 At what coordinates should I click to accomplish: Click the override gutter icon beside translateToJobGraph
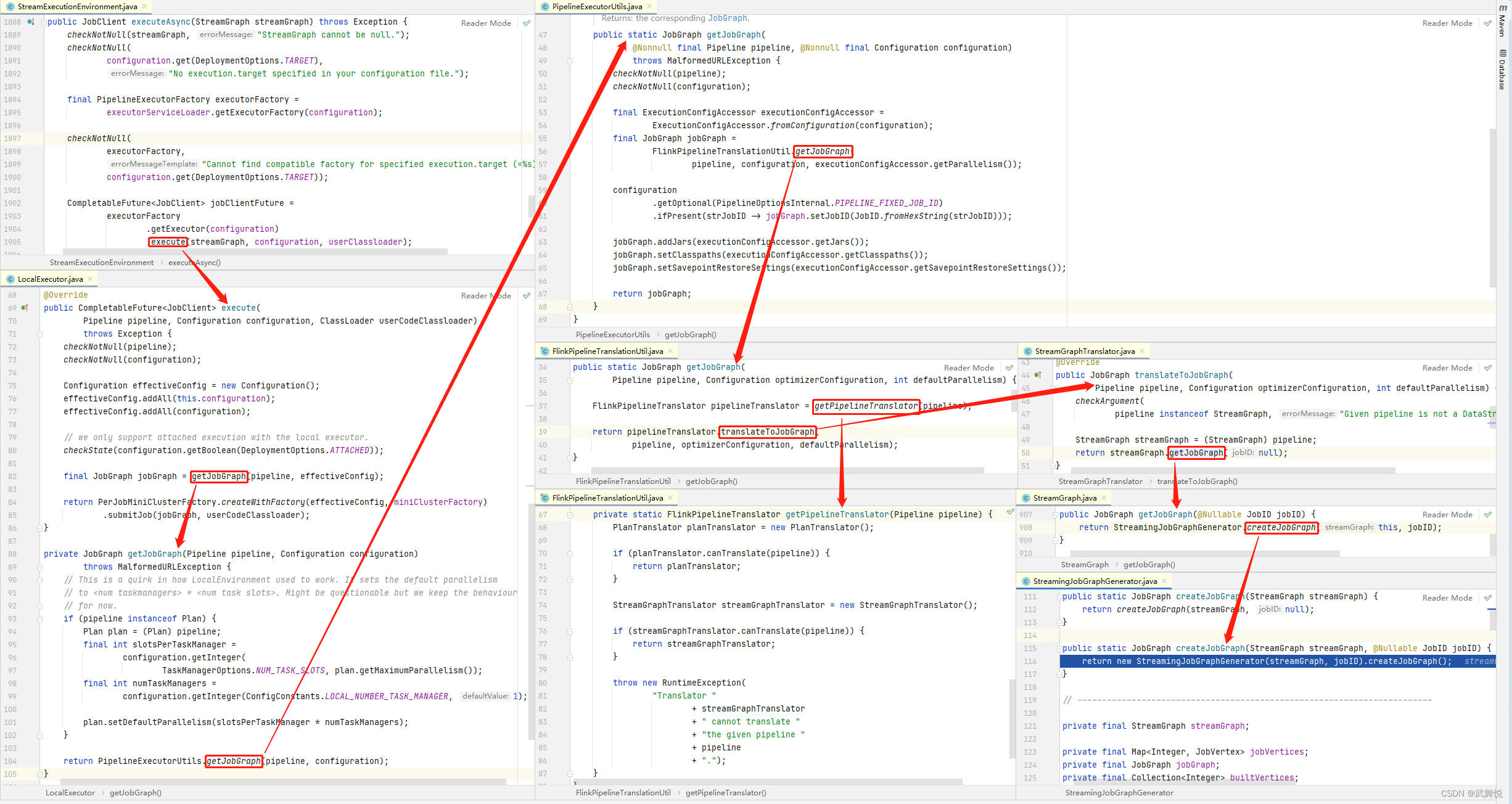click(1038, 375)
